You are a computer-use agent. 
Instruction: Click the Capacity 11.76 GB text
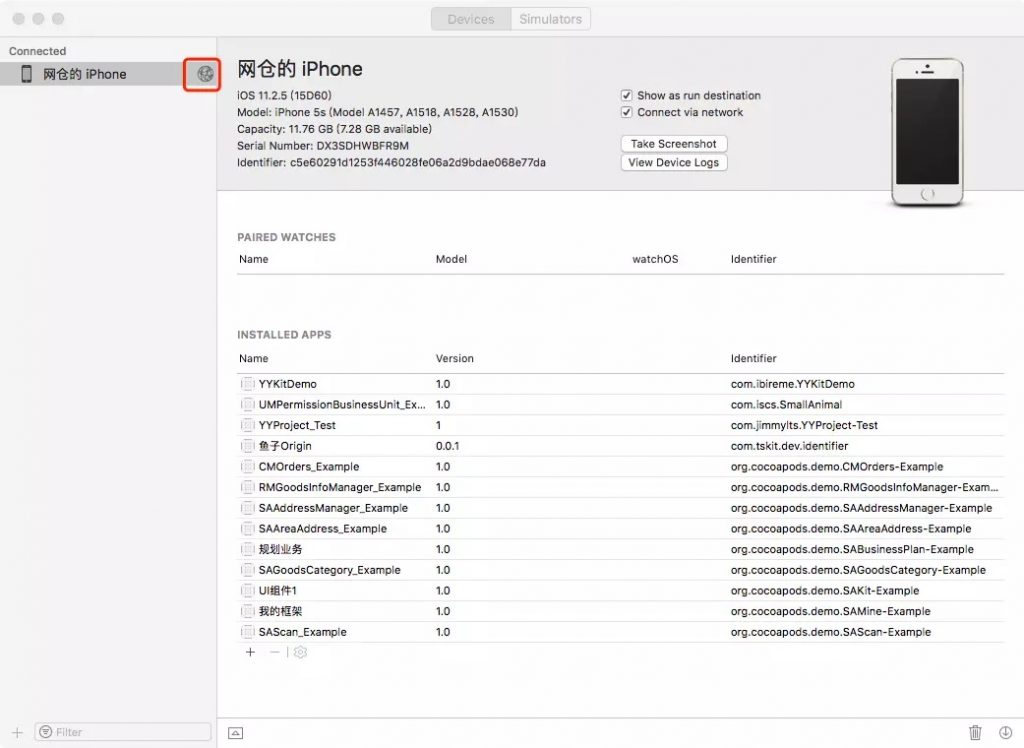334,129
